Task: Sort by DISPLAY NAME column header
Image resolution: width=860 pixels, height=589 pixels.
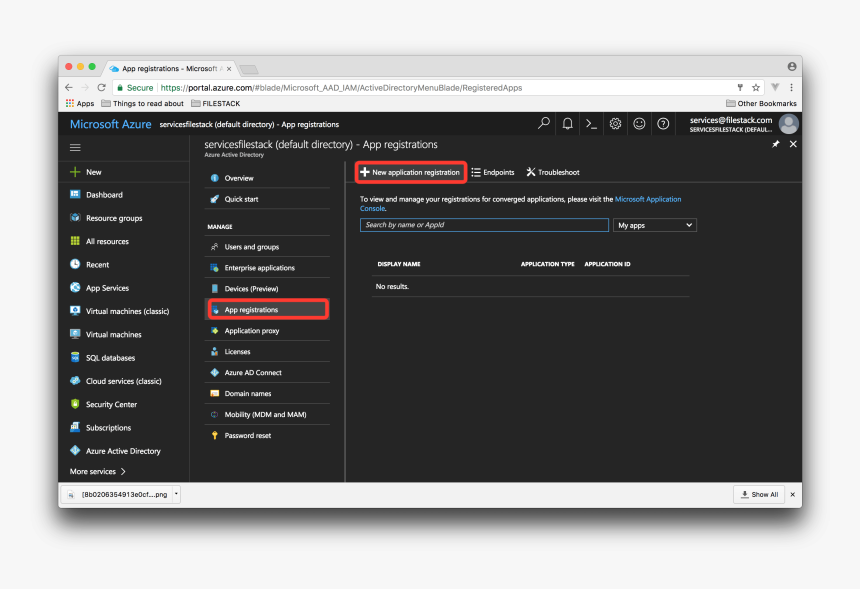Action: coord(399,264)
